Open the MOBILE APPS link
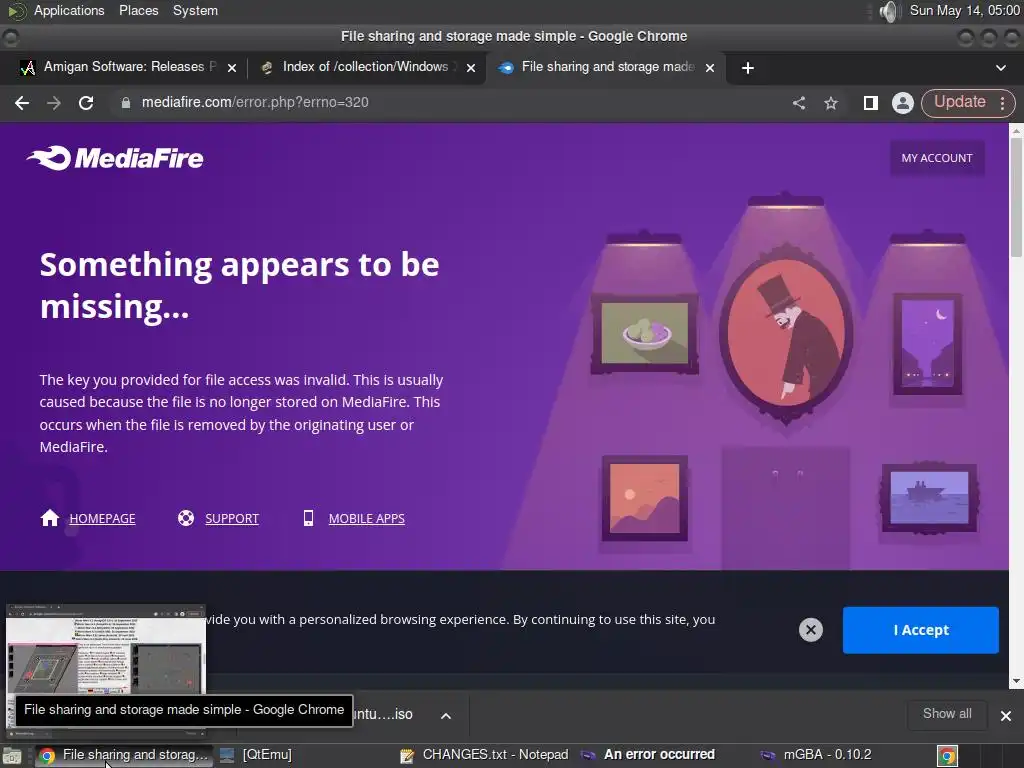 click(x=366, y=519)
